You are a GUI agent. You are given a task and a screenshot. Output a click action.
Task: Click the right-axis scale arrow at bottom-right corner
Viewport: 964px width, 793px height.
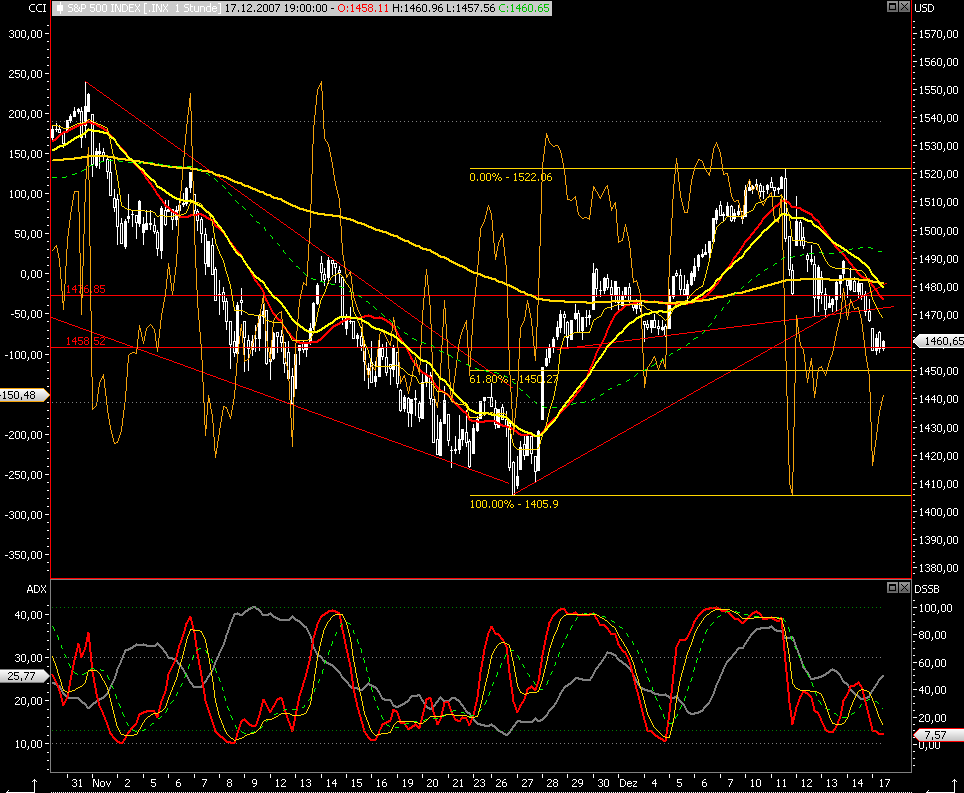click(x=939, y=786)
